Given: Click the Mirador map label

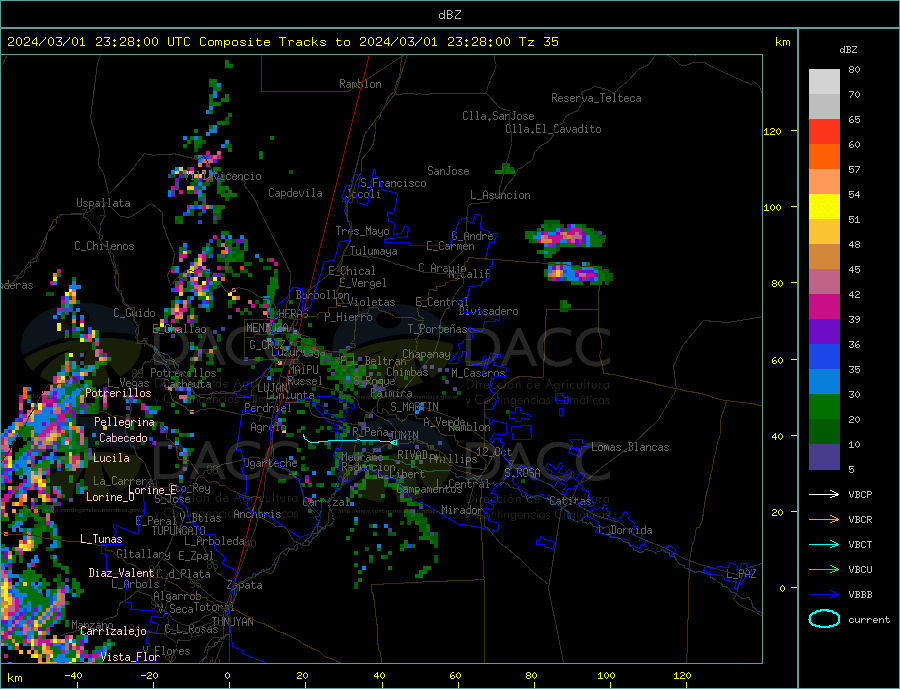Looking at the screenshot, I should (x=462, y=510).
